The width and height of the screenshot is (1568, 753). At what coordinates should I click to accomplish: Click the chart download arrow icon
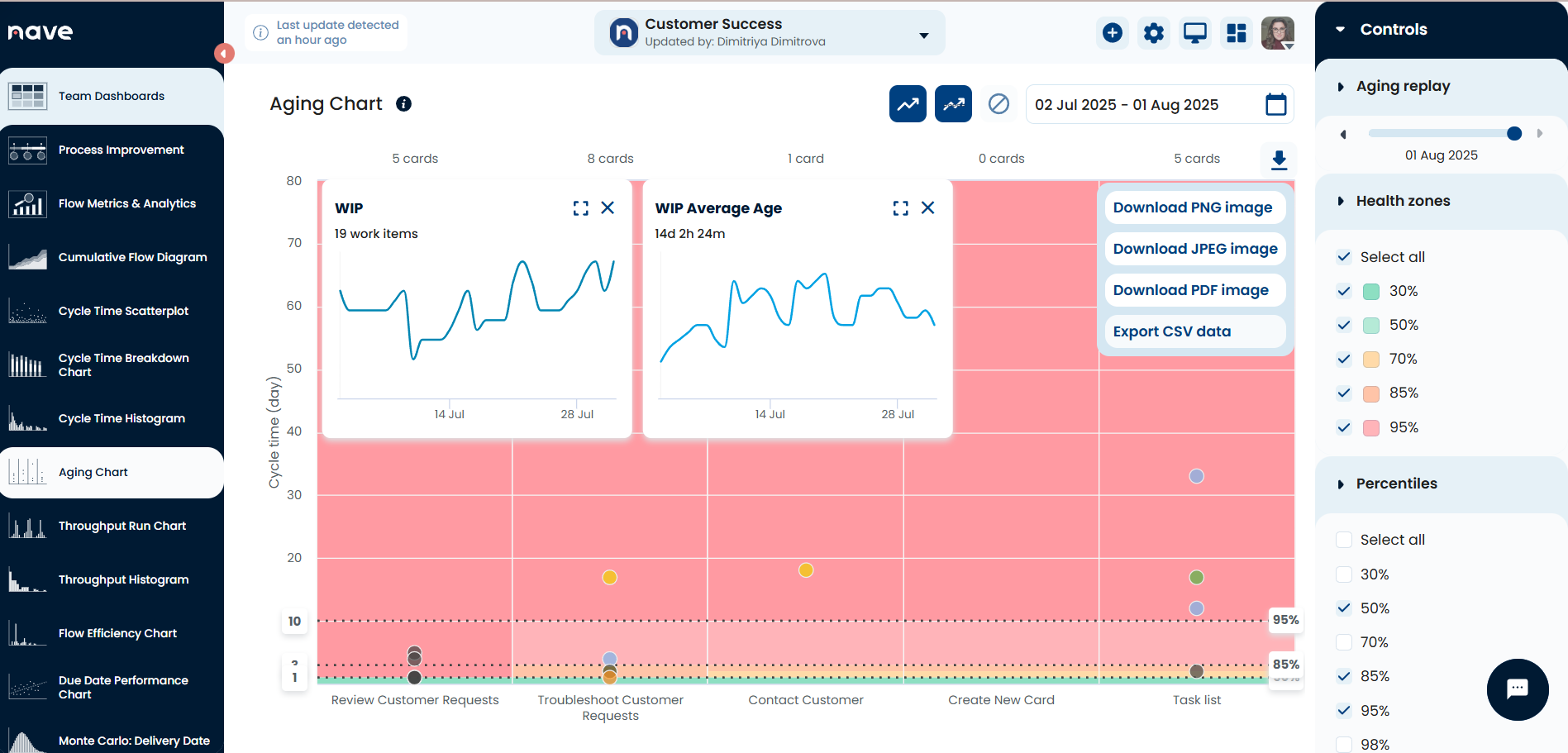point(1278,160)
